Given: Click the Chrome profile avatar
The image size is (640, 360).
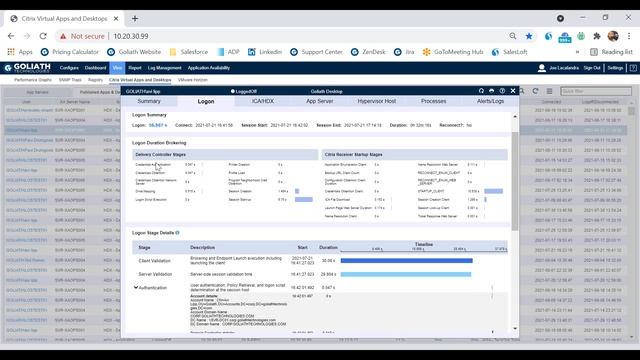Looking at the screenshot, I should point(613,36).
